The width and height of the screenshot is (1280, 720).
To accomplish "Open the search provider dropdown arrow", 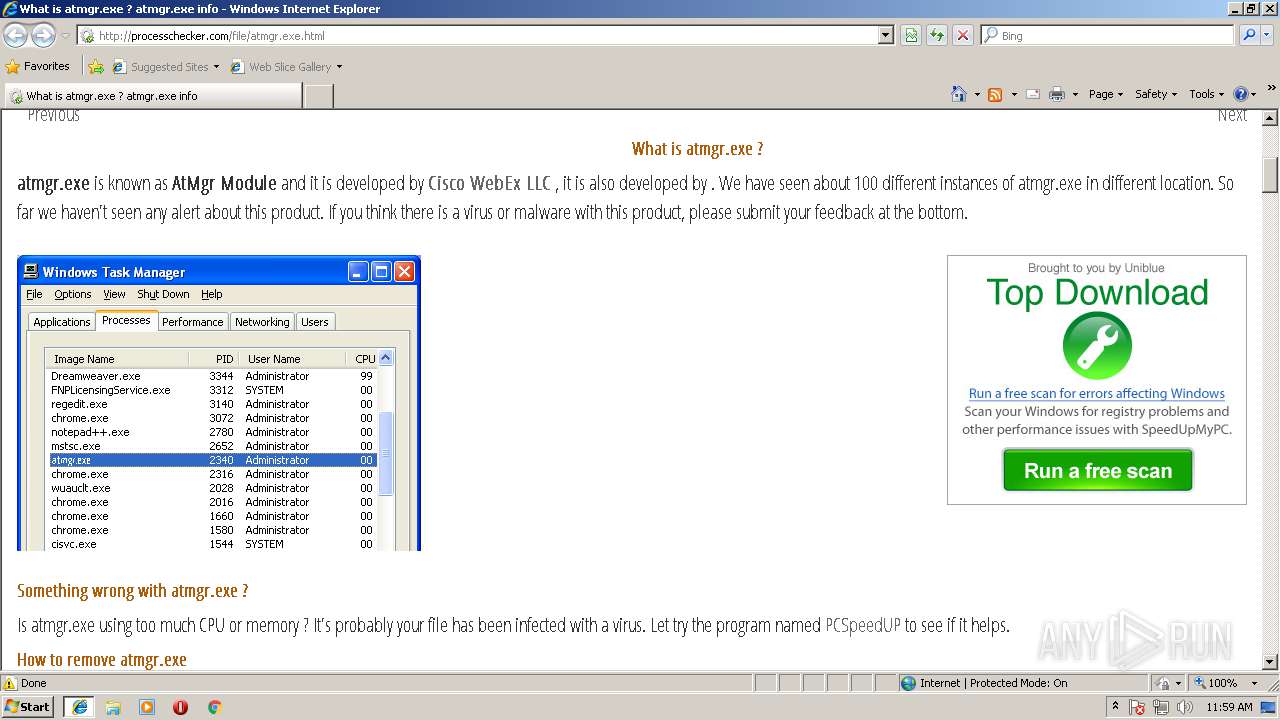I will click(1267, 35).
